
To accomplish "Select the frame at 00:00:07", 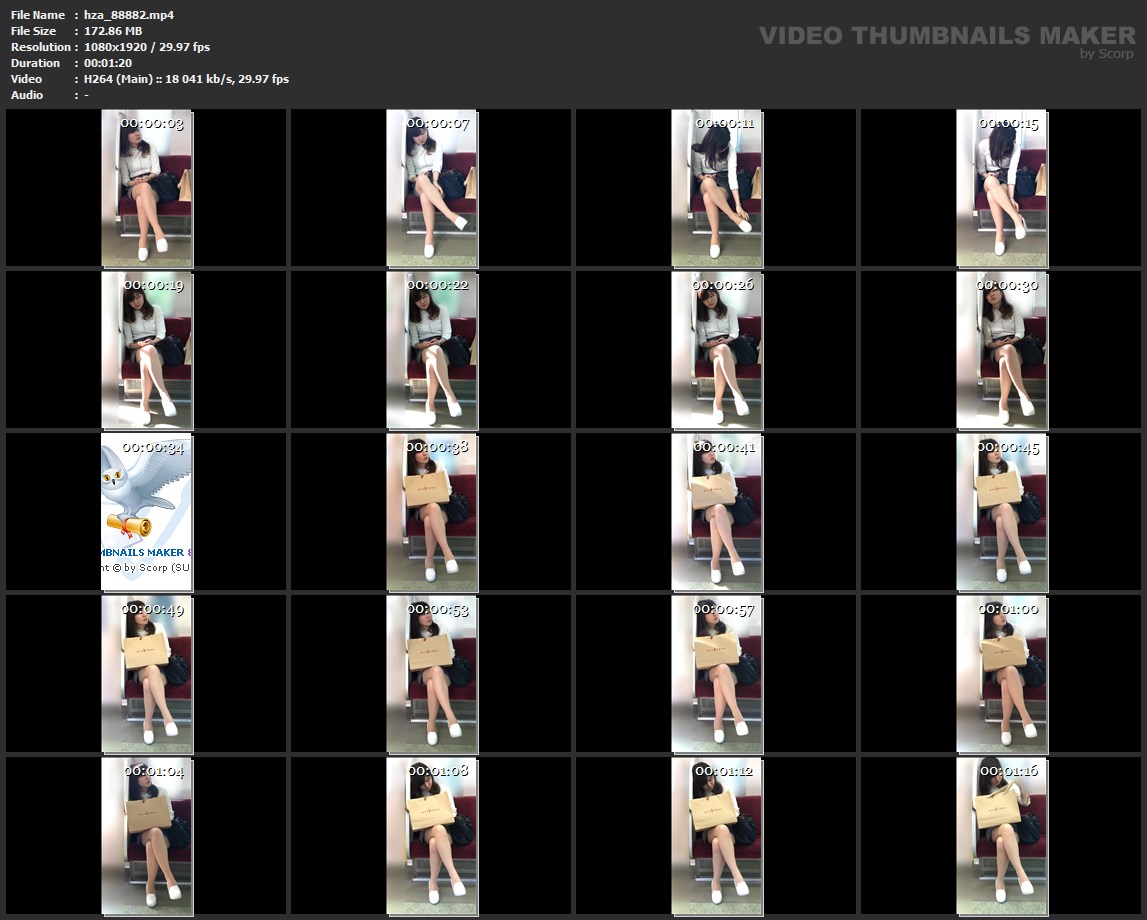I will [x=432, y=188].
